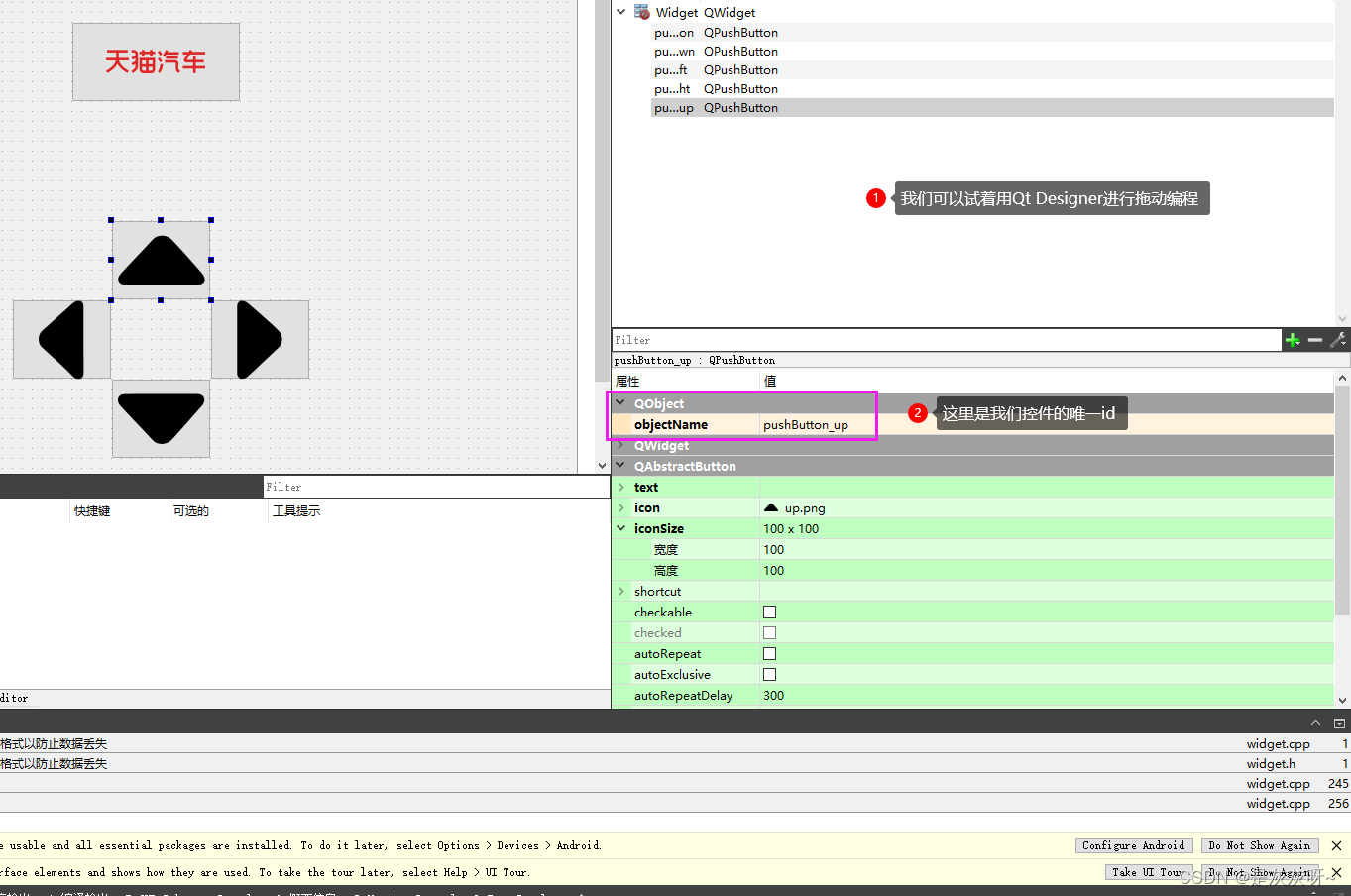Click the minus remove property icon

tap(1315, 340)
